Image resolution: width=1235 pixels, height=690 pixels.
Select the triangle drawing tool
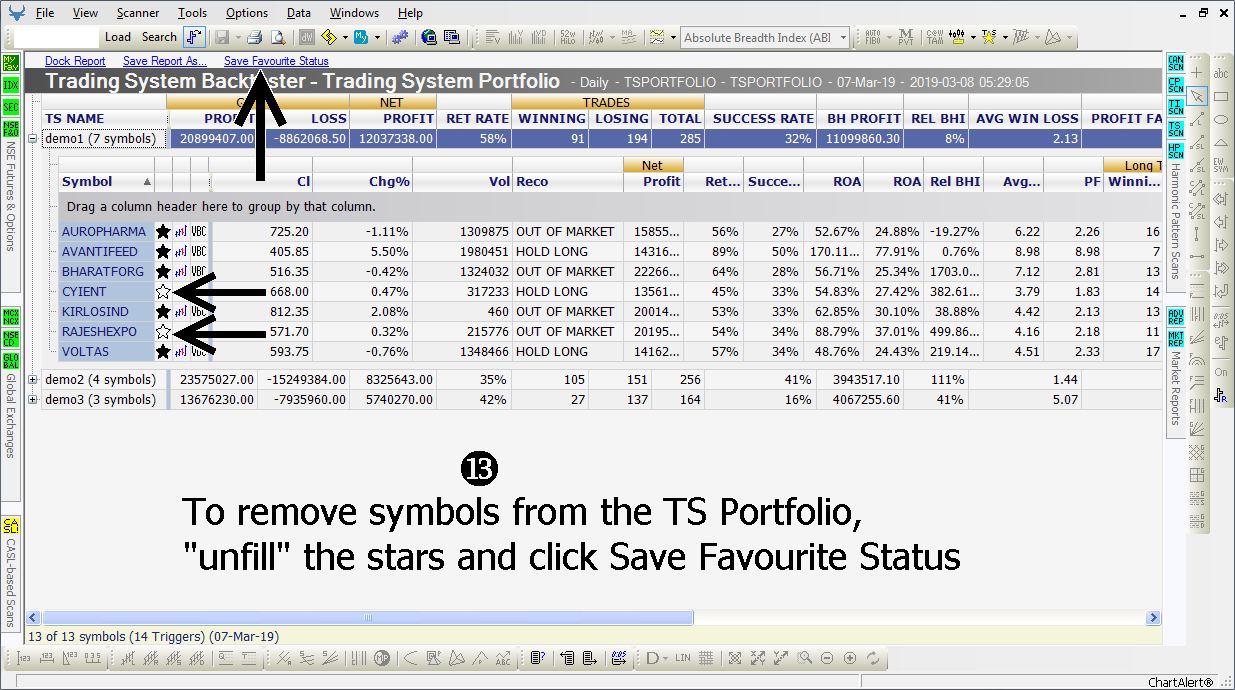[x=1221, y=142]
